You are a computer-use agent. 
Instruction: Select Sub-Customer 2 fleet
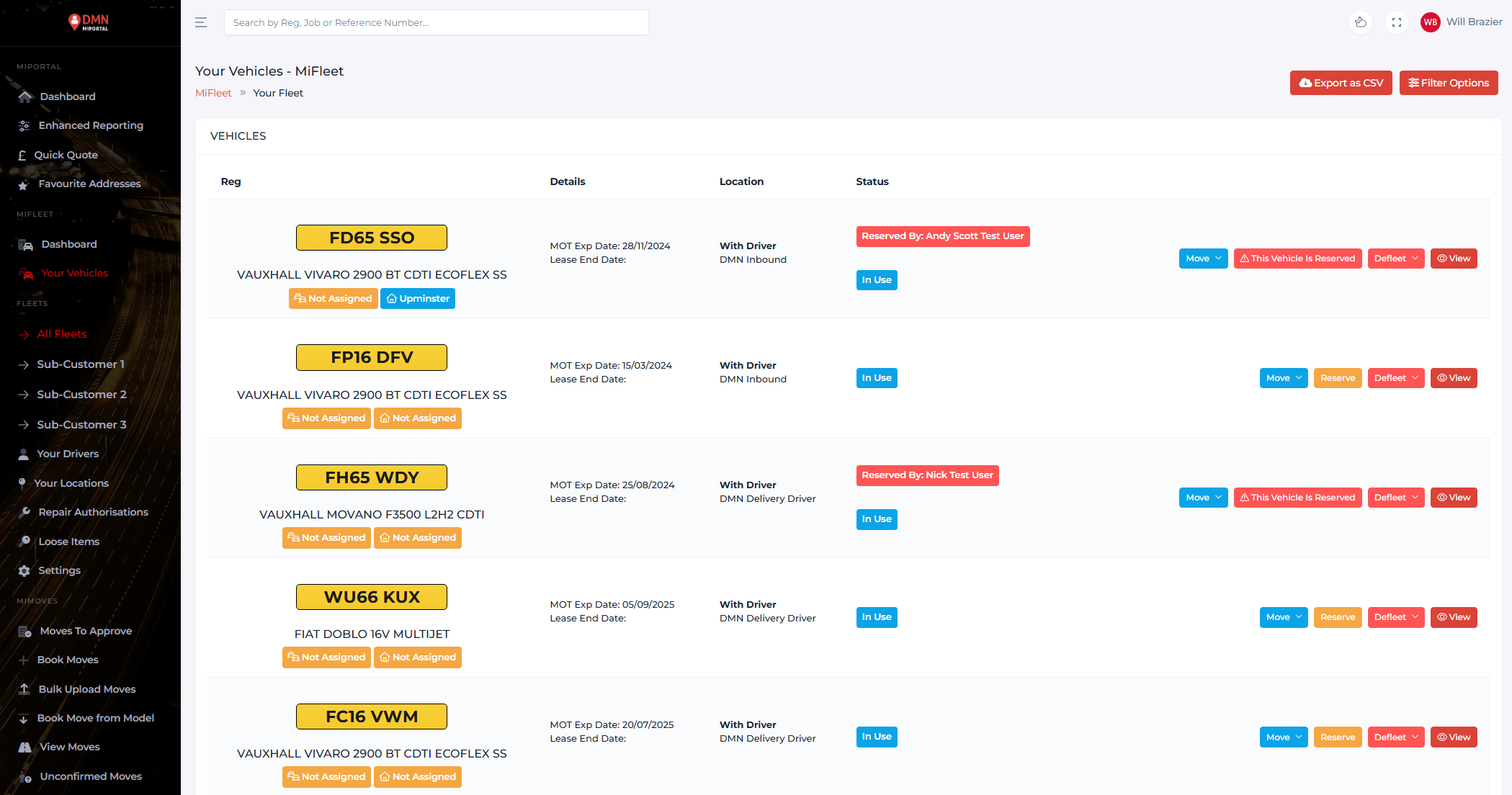[81, 395]
